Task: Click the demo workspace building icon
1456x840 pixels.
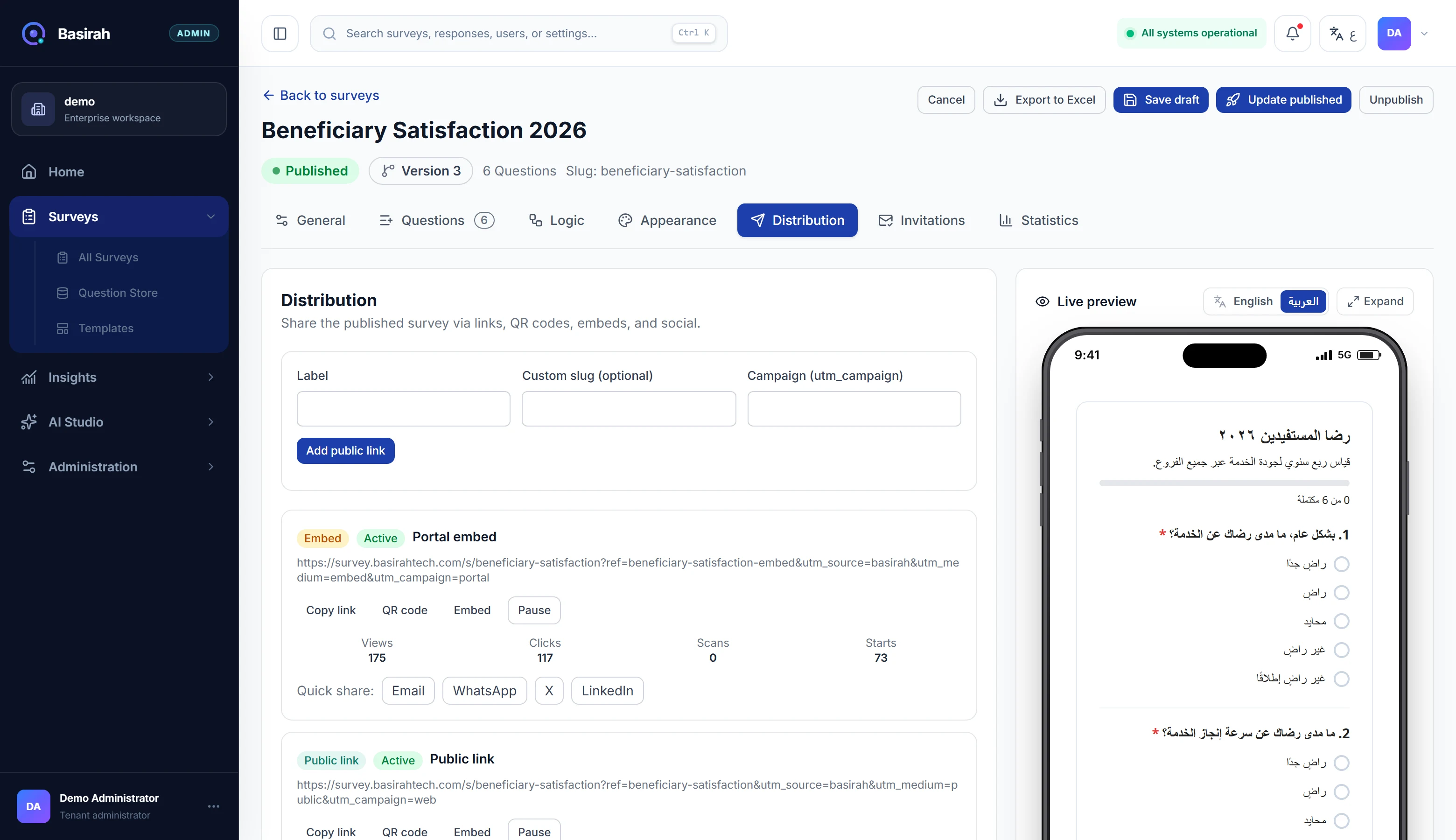Action: point(38,109)
